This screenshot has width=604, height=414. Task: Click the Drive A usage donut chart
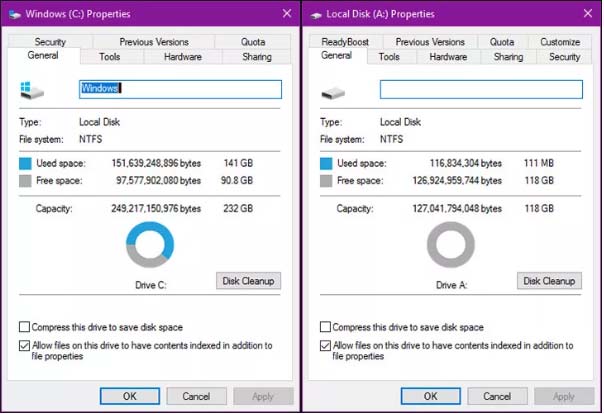coord(451,245)
